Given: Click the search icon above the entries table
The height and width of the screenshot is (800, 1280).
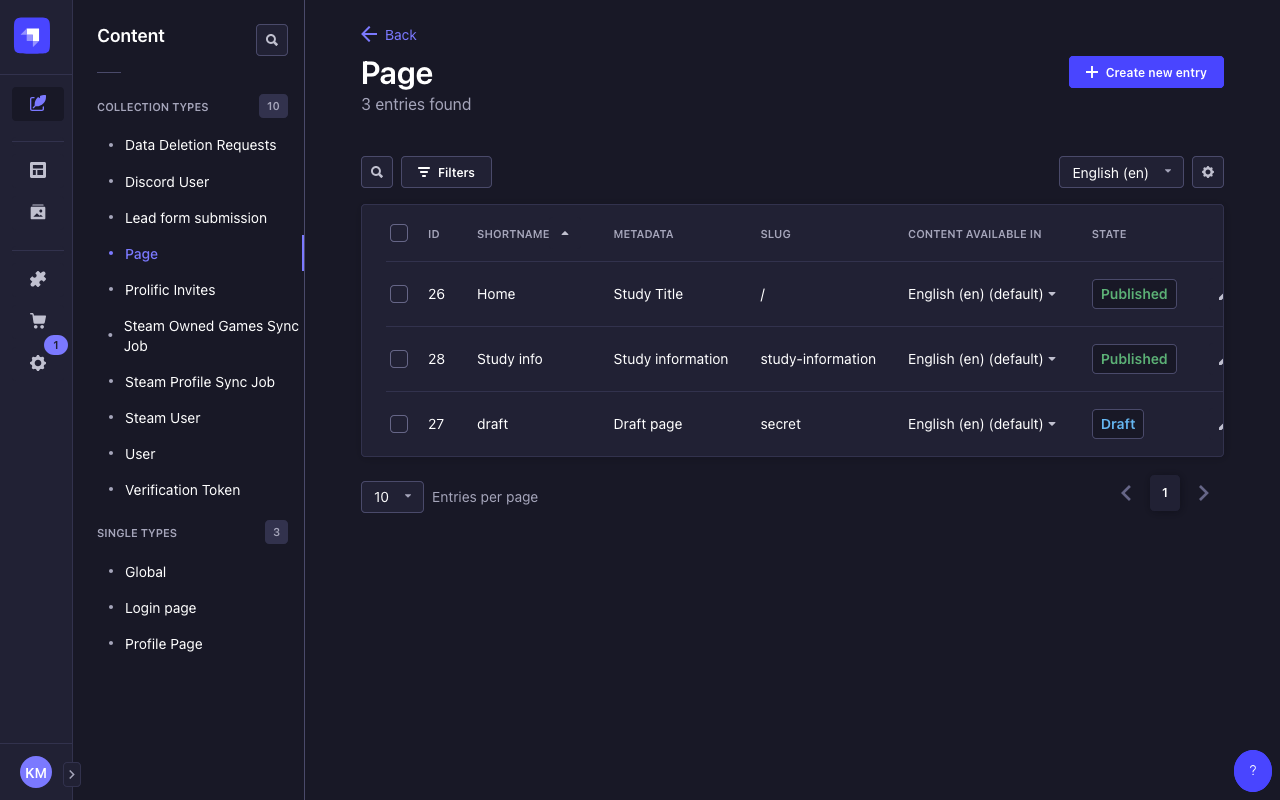Looking at the screenshot, I should coord(377,171).
